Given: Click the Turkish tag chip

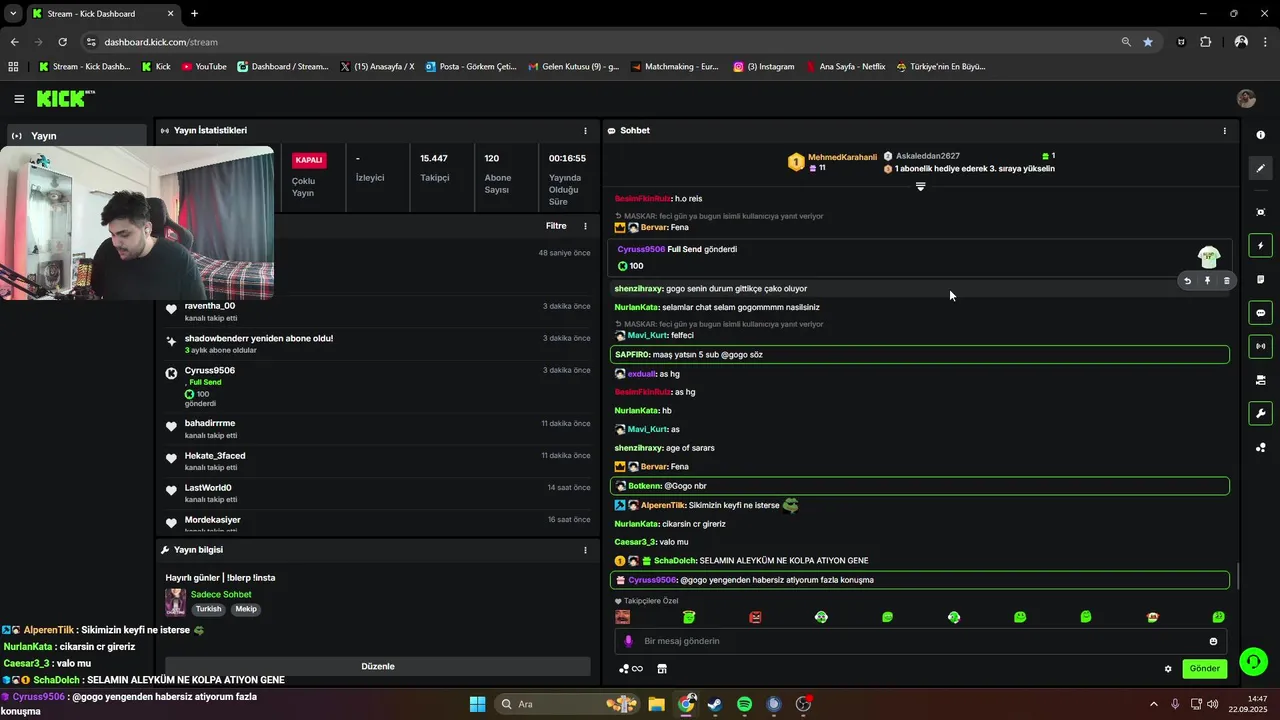Looking at the screenshot, I should [x=208, y=609].
